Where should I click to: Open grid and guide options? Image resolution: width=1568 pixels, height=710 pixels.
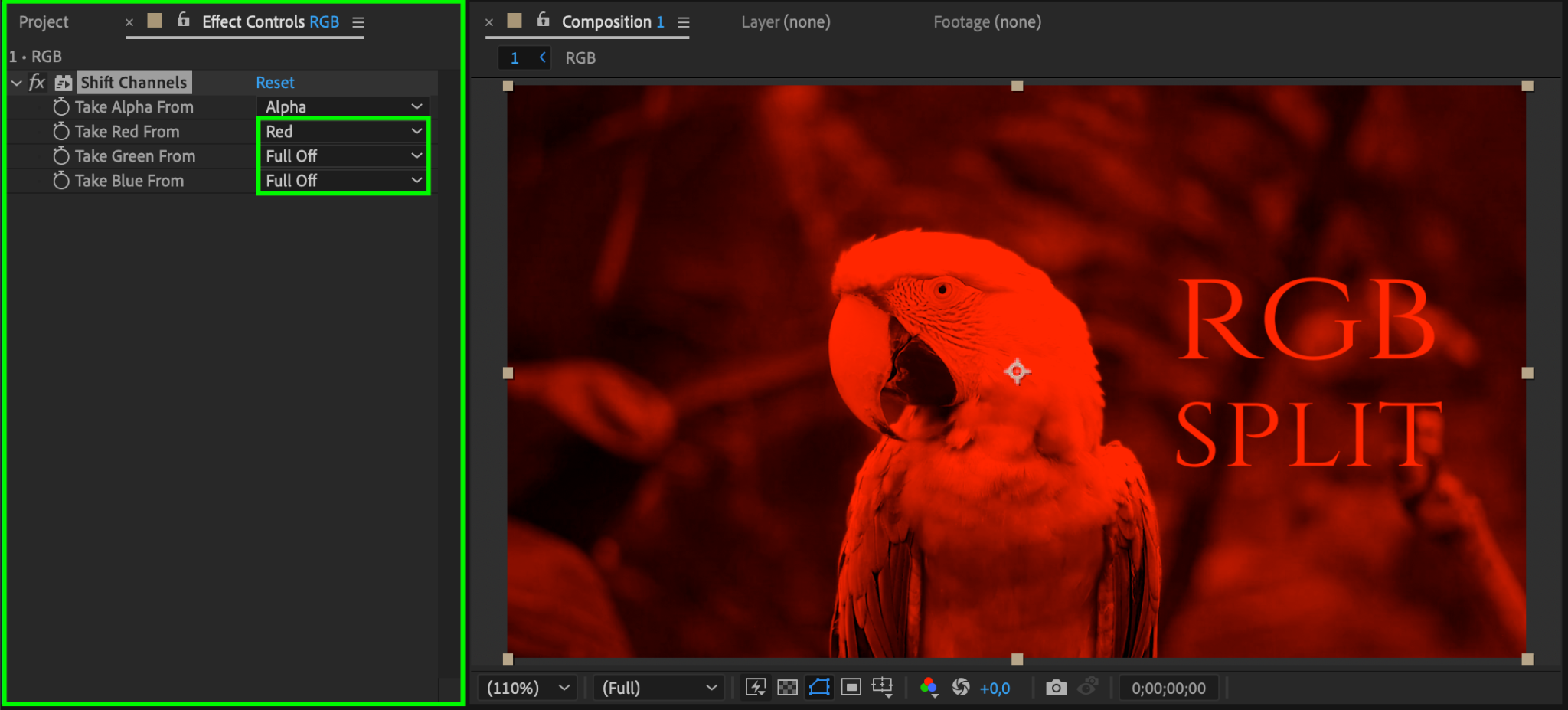(x=883, y=688)
